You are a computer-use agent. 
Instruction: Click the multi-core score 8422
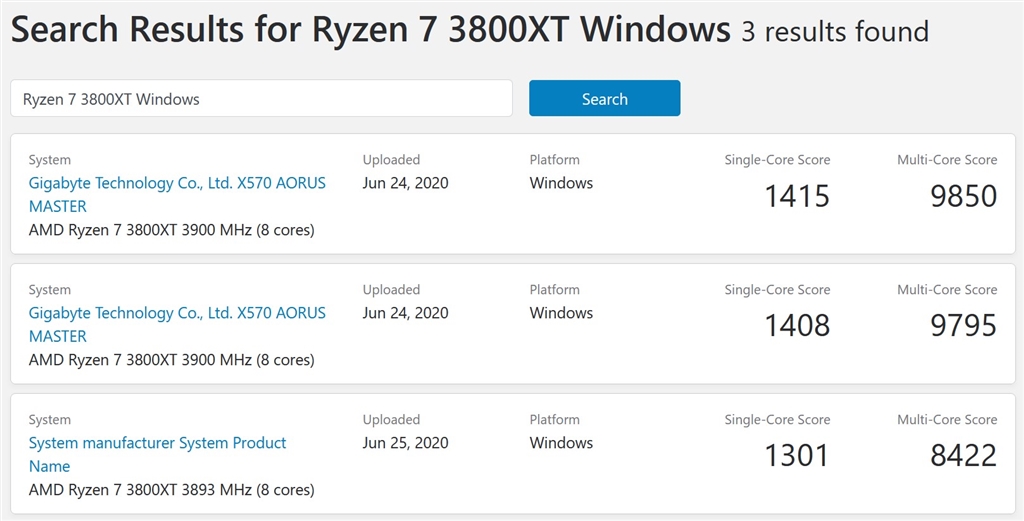(x=963, y=455)
